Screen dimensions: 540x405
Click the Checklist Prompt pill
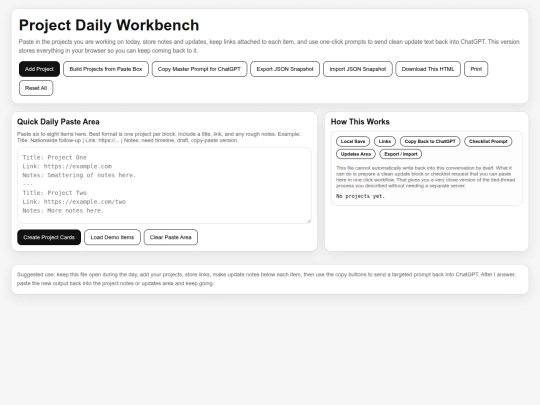click(x=488, y=141)
